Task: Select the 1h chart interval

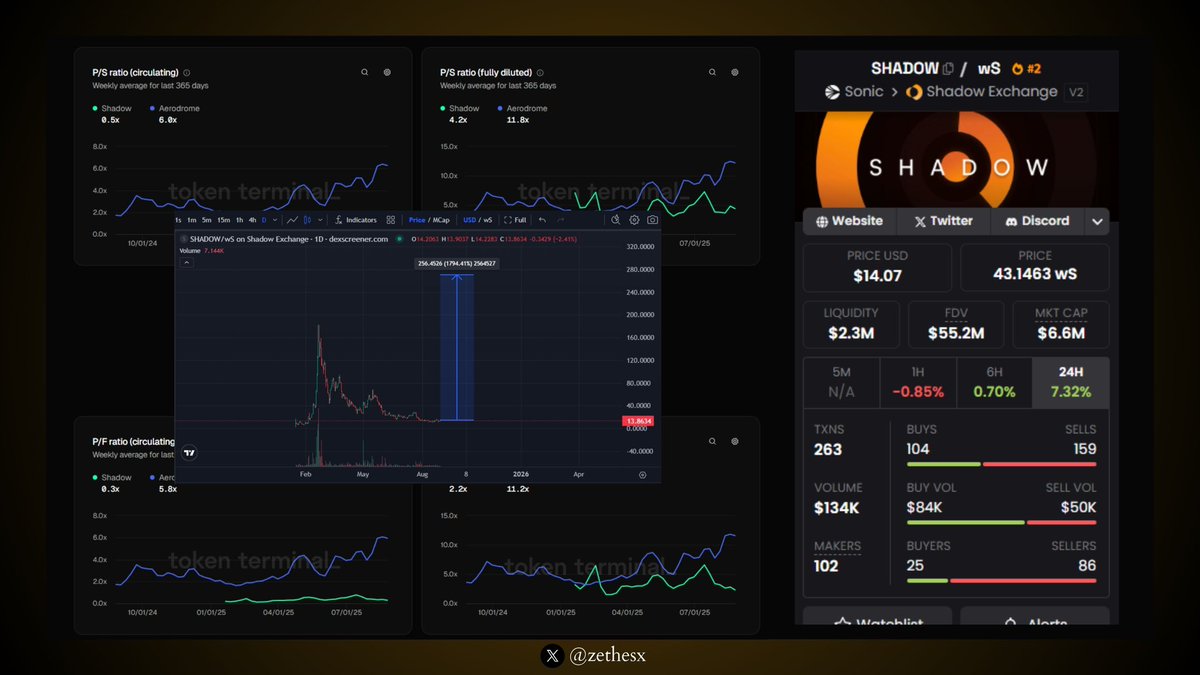Action: [x=239, y=220]
